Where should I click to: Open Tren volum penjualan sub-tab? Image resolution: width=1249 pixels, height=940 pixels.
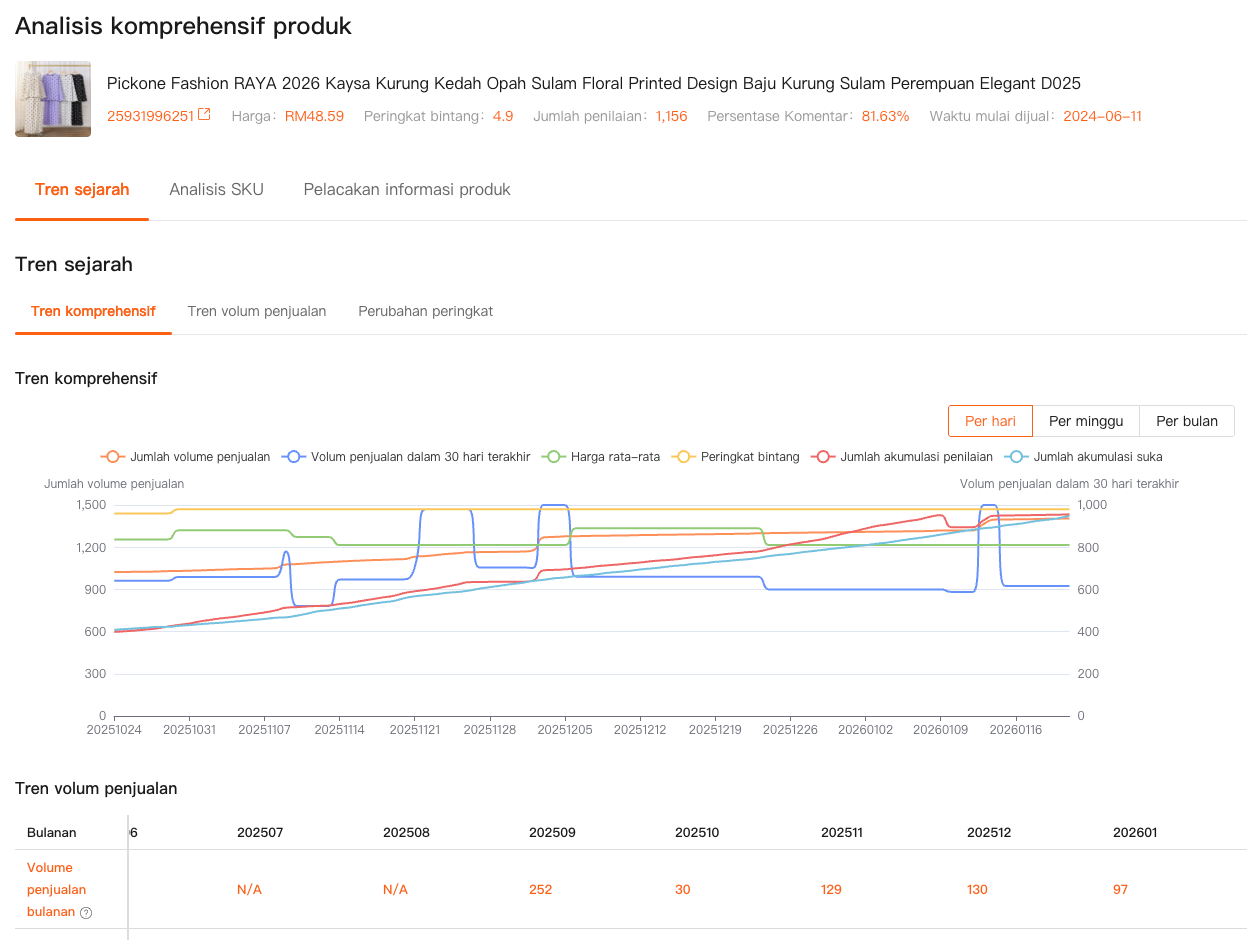point(257,311)
